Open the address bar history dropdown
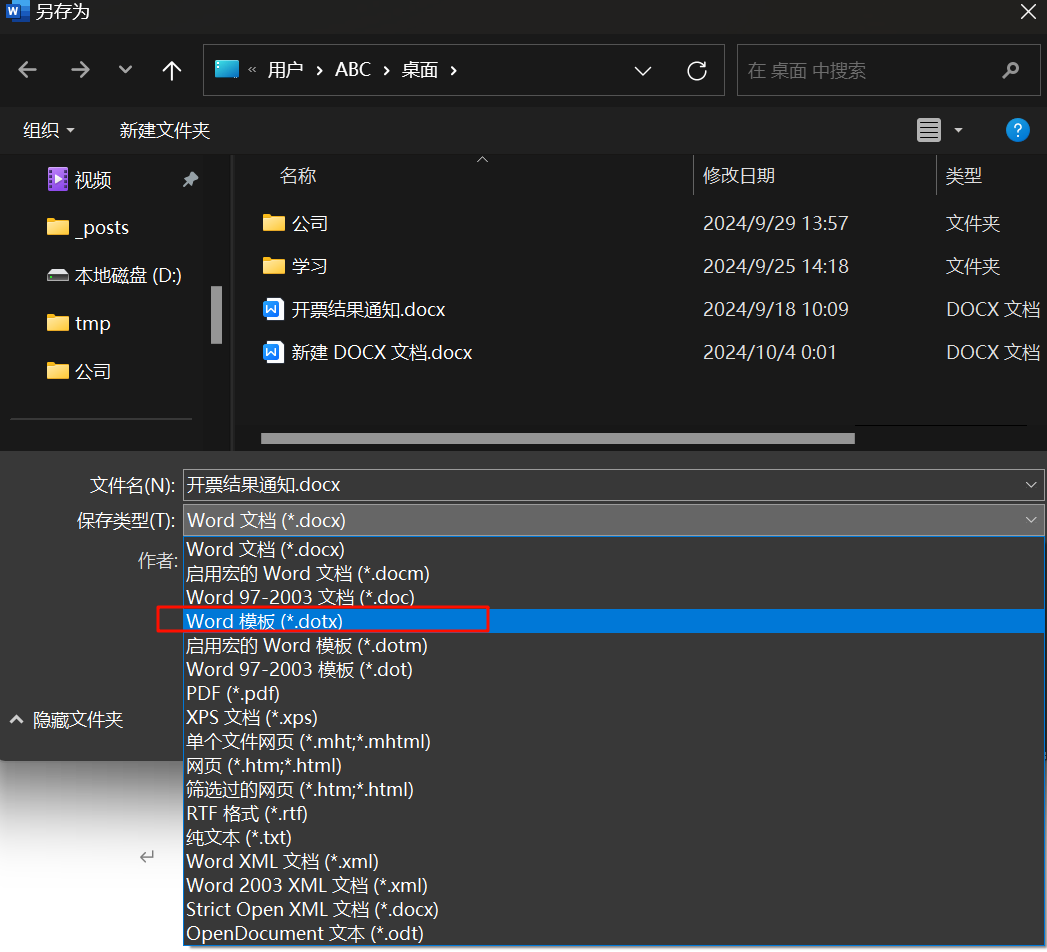Viewport: 1047px width, 952px height. [643, 70]
